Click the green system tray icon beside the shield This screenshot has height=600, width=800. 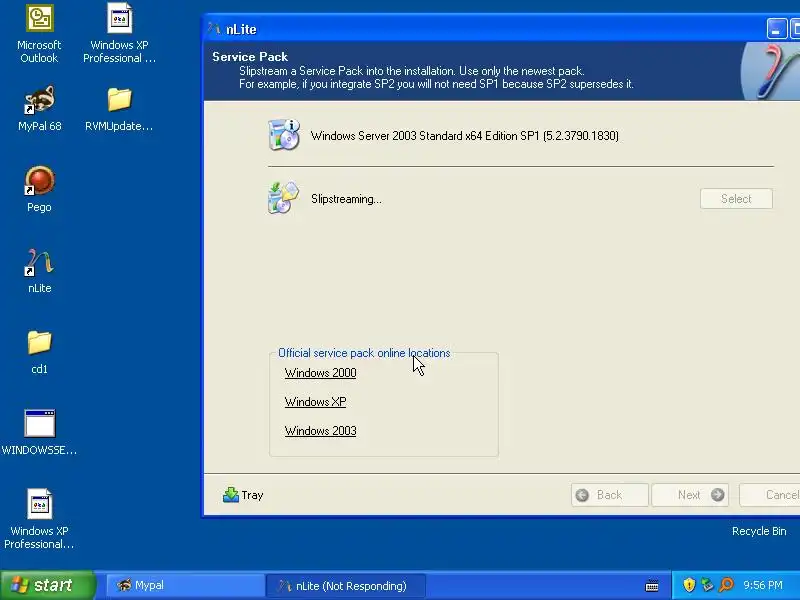click(x=707, y=585)
